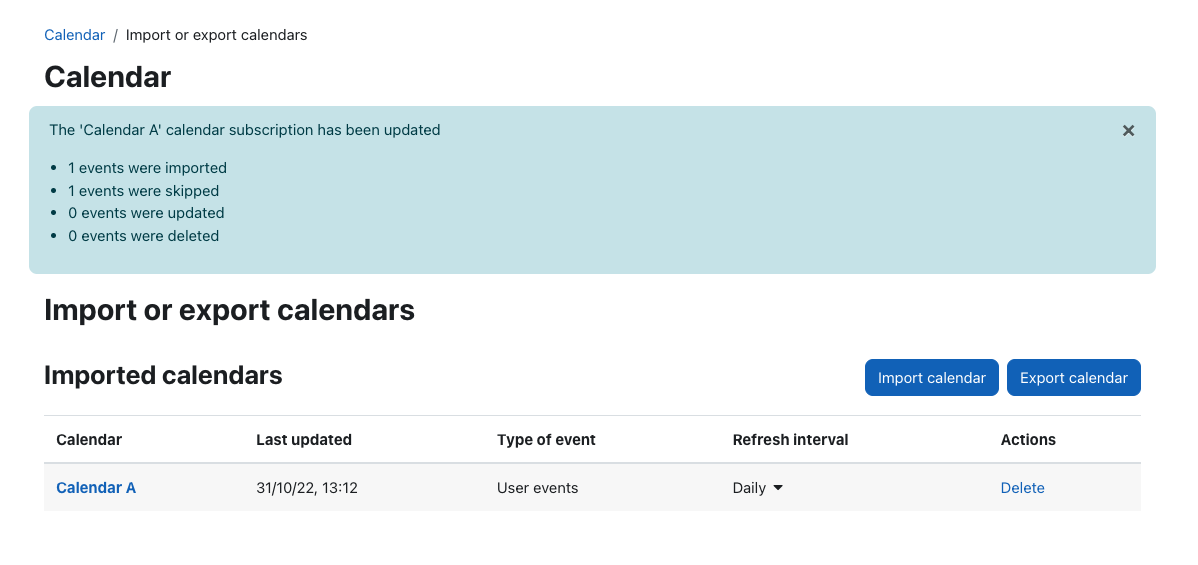Click the 31/10/22, 13:12 last updated cell
The width and height of the screenshot is (1198, 565).
click(x=306, y=488)
